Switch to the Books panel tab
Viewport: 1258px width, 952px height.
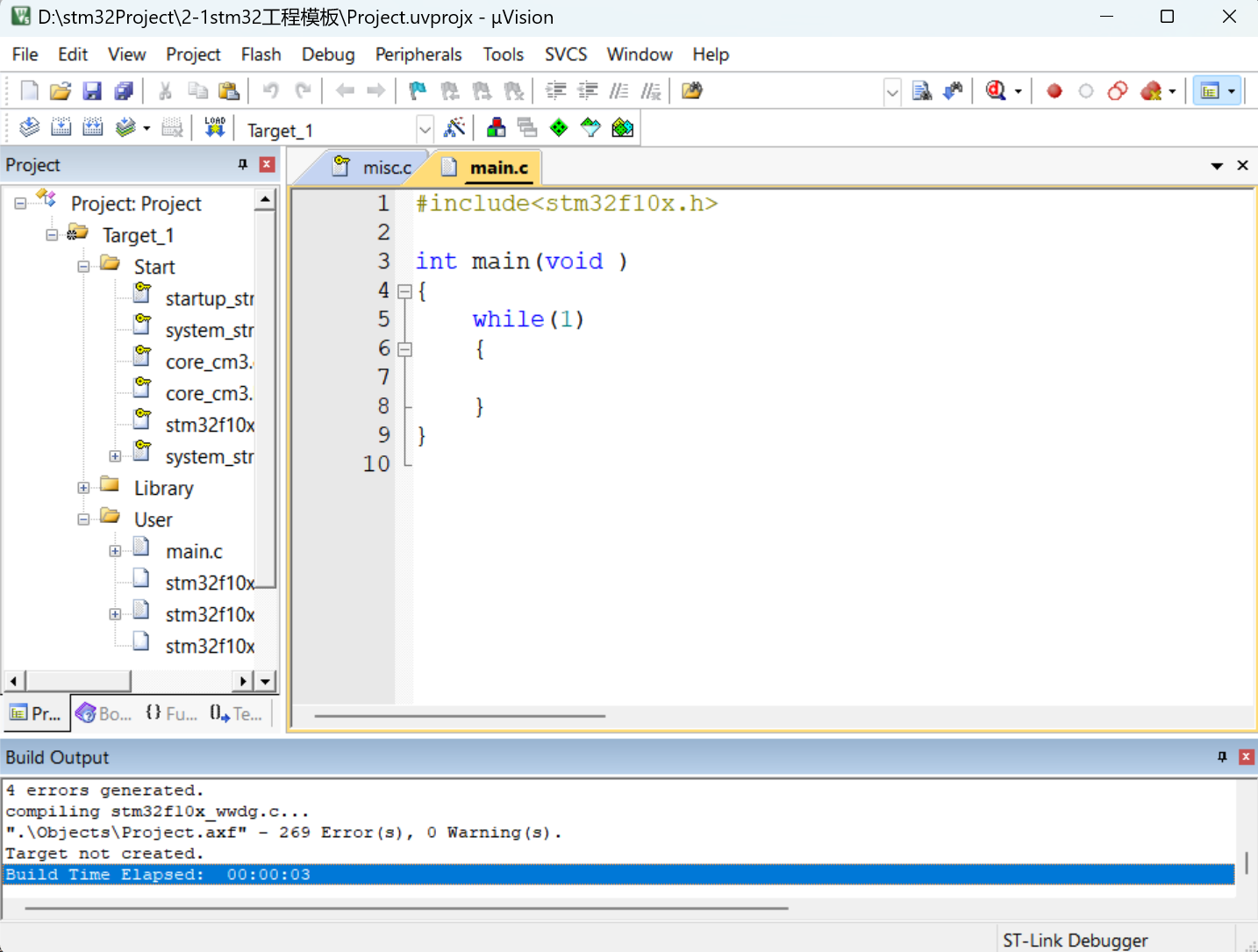point(104,713)
